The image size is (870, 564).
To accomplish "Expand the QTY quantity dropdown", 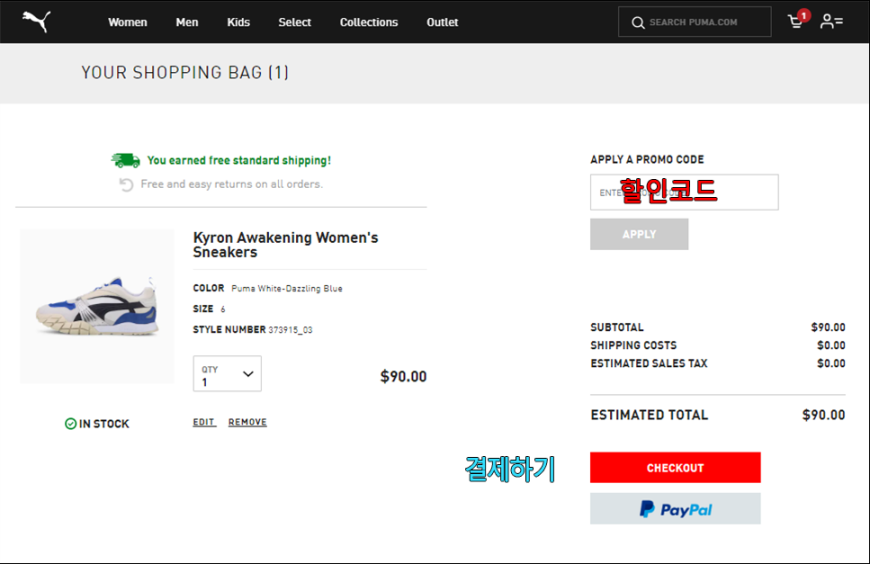I will coord(227,374).
